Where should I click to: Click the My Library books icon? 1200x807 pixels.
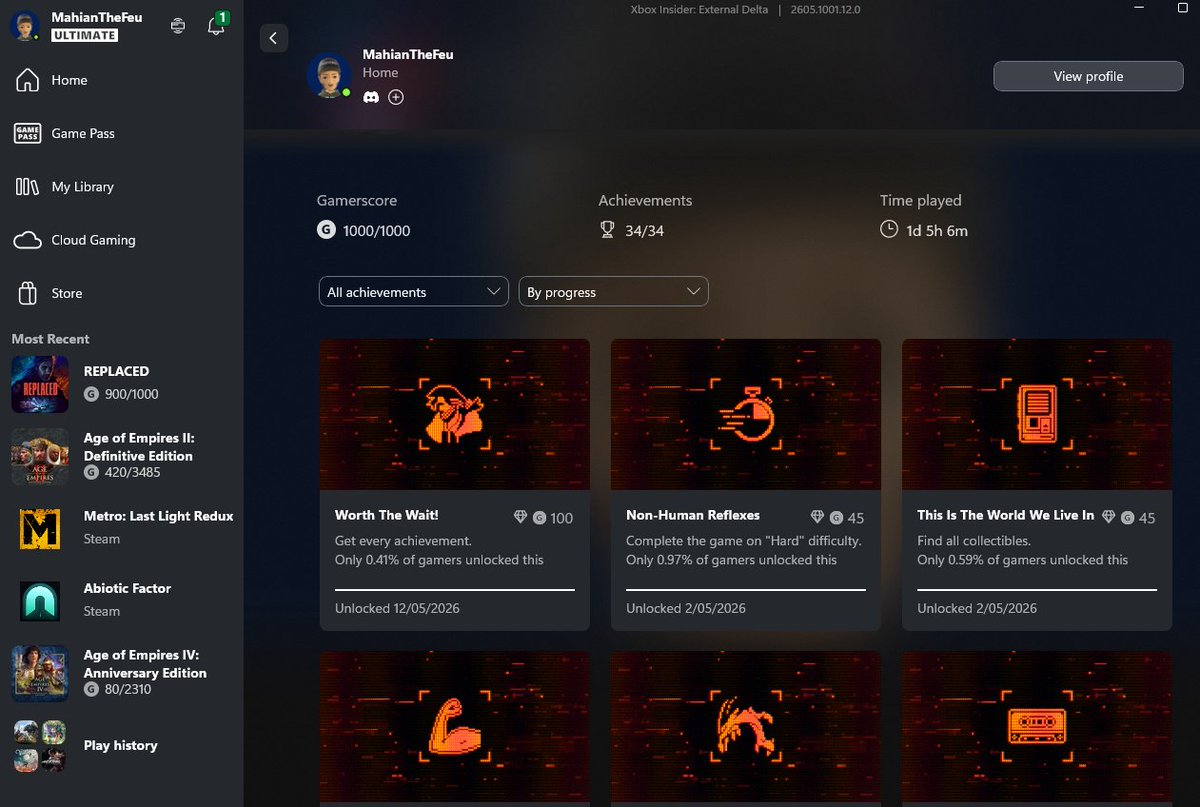coord(27,187)
